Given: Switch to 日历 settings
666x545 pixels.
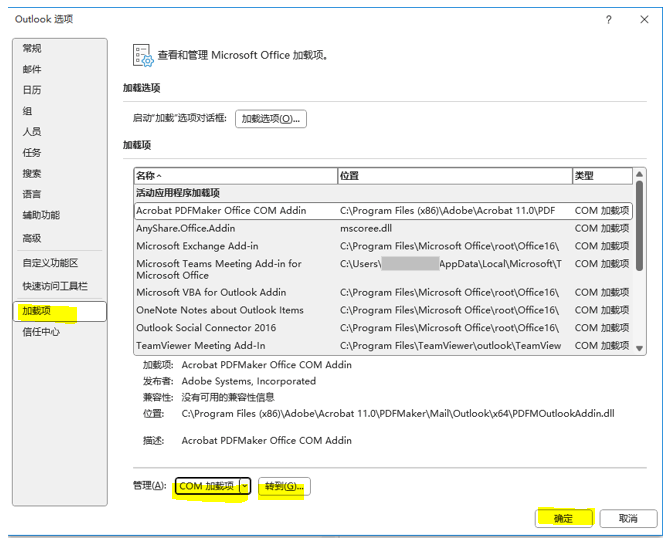Looking at the screenshot, I should click(x=59, y=90).
